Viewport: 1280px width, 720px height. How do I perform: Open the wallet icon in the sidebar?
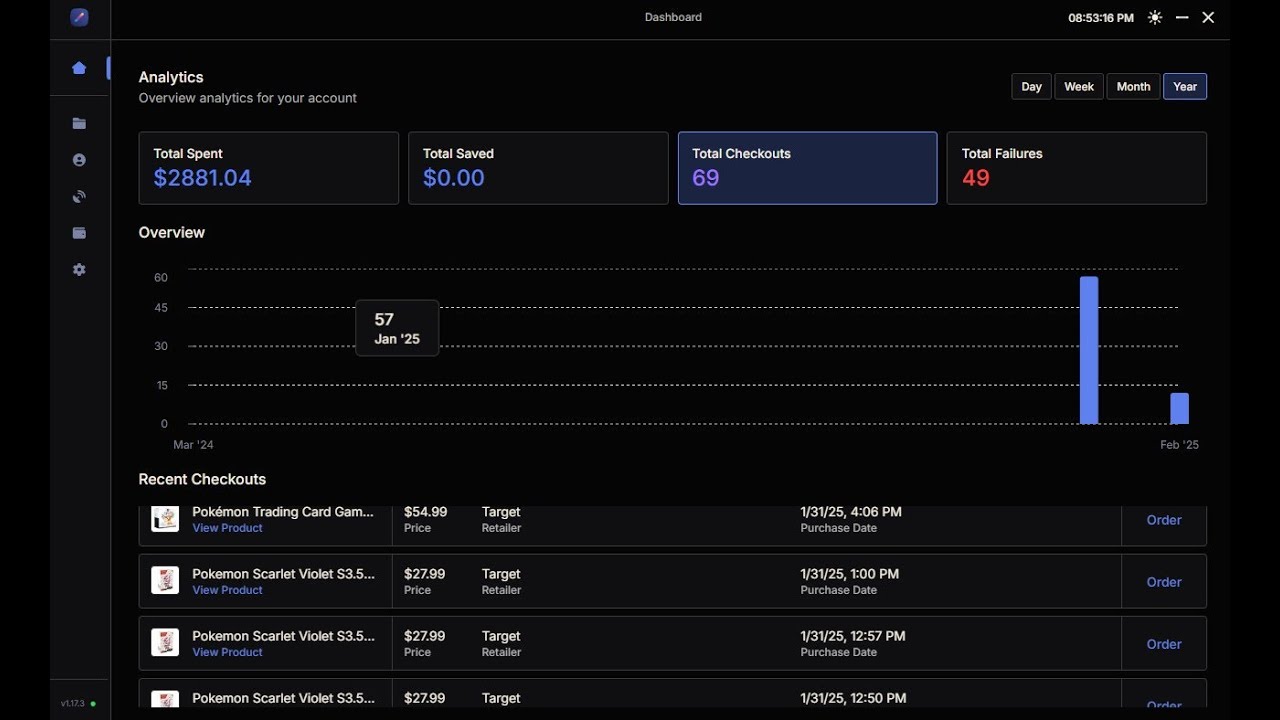click(79, 233)
